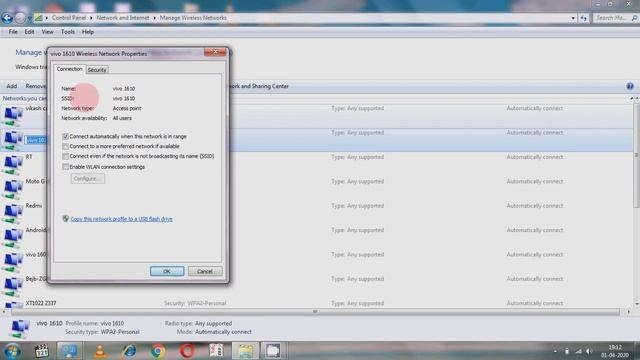Open the Help menu
The image size is (640, 360).
click(x=88, y=32)
